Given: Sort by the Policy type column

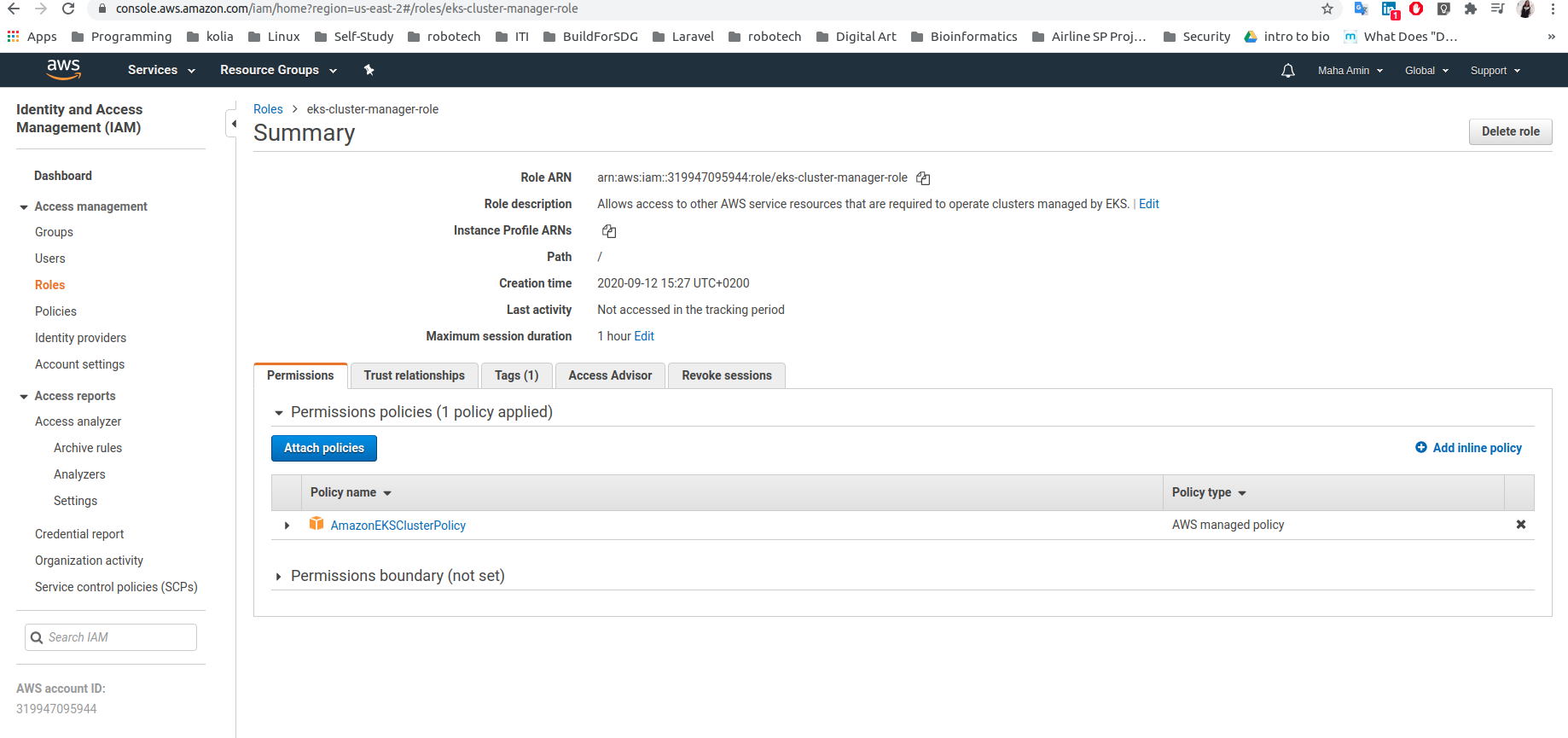Looking at the screenshot, I should click(1209, 492).
